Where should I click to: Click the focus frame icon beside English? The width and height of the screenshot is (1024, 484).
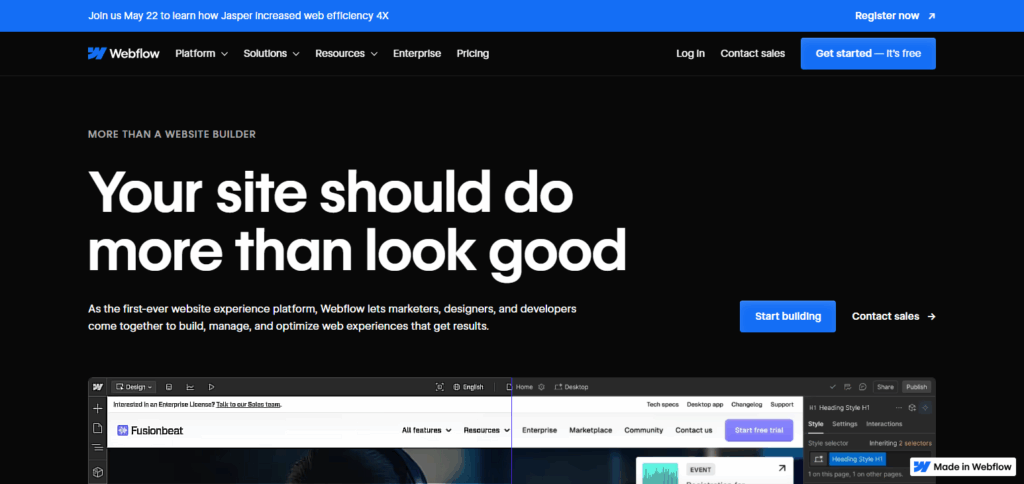click(440, 387)
